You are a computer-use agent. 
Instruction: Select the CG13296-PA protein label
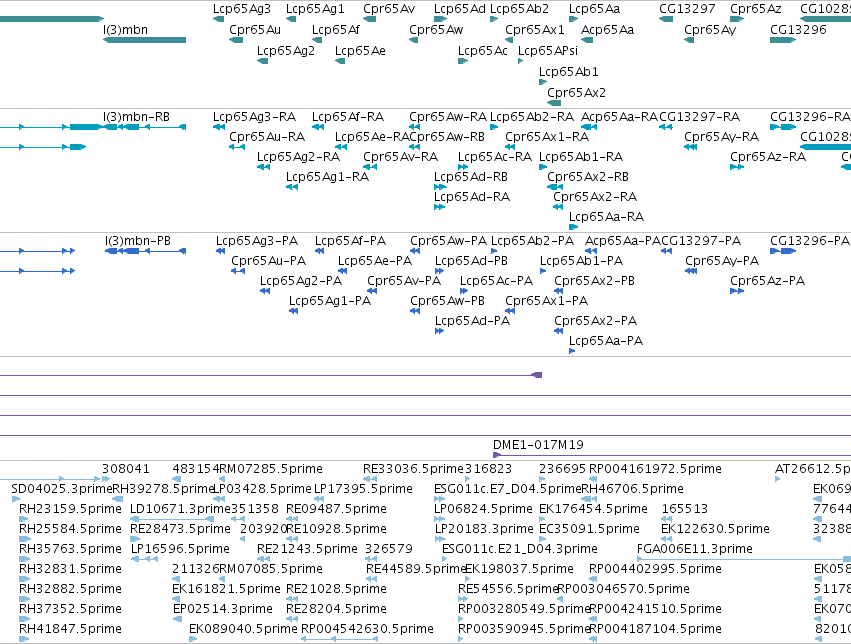810,241
